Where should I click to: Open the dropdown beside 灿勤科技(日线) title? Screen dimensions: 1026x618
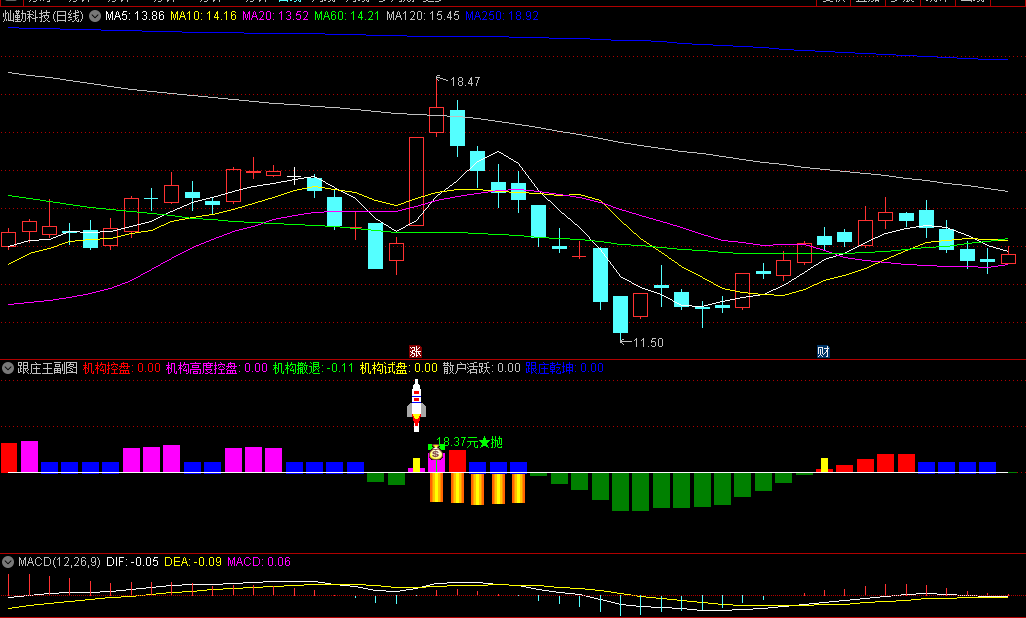click(95, 16)
